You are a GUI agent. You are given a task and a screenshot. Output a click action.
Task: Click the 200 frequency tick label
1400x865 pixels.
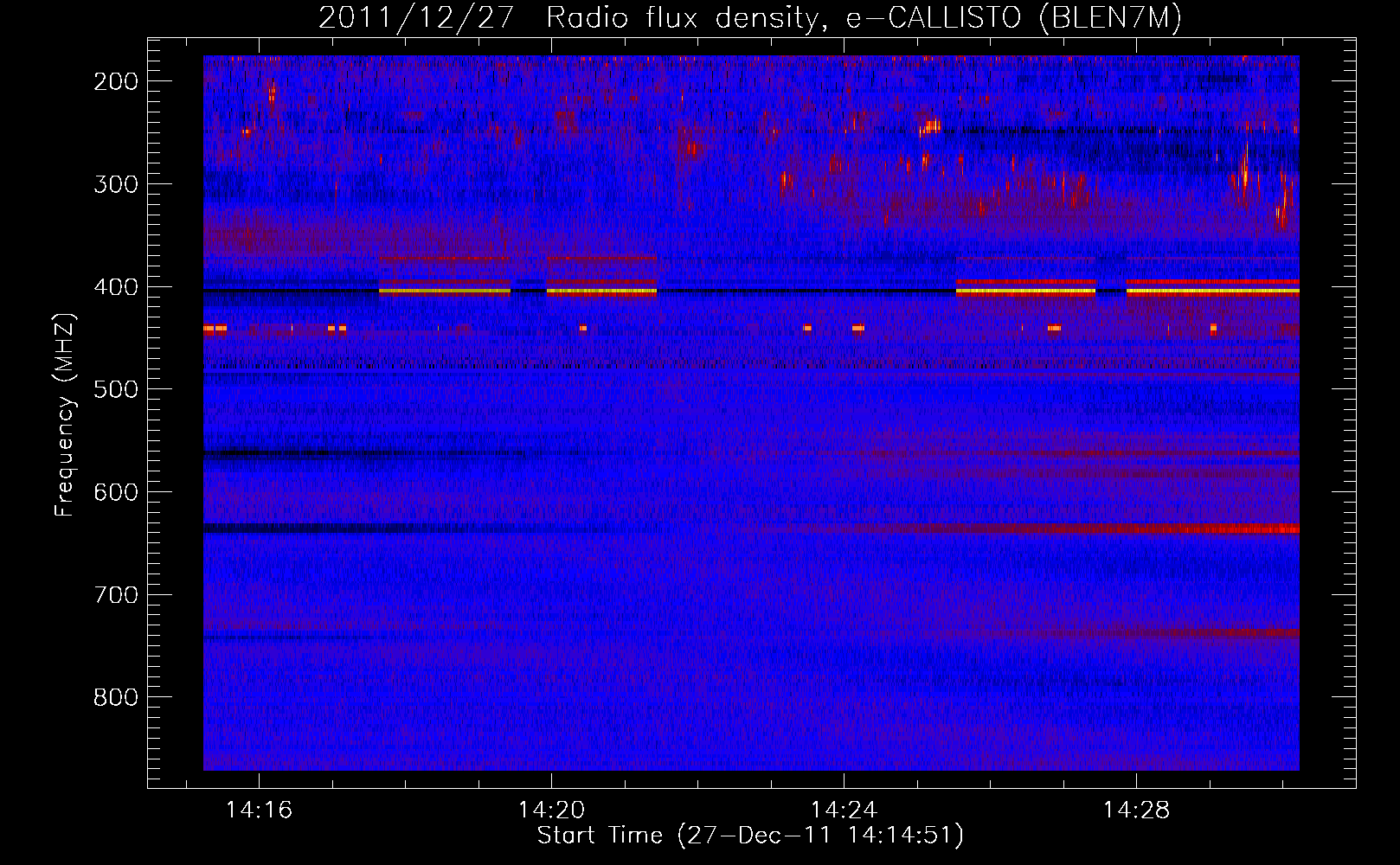115,81
